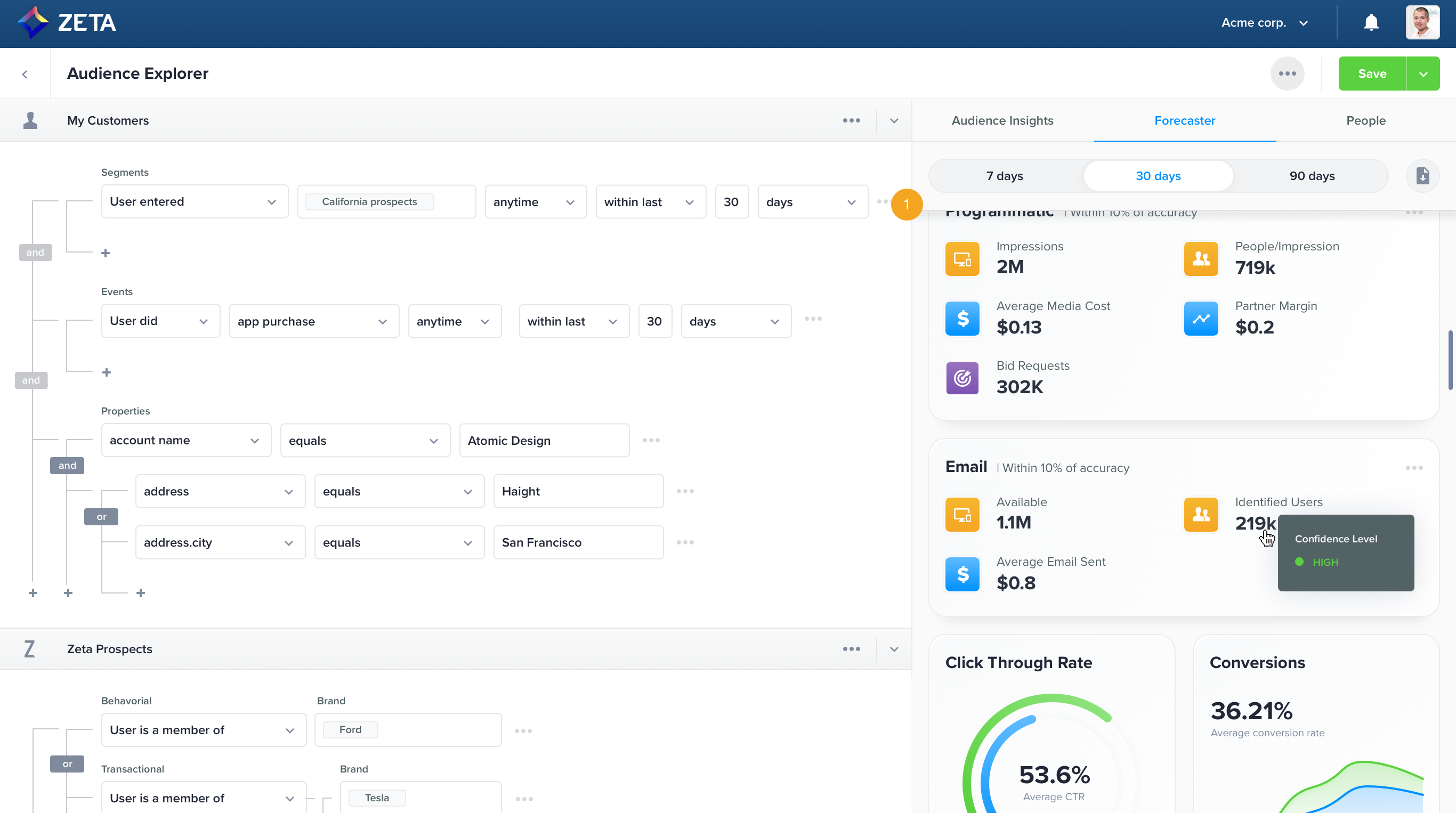This screenshot has height=813, width=1456.
Task: Switch to Audience Insights tab
Action: coord(1002,120)
